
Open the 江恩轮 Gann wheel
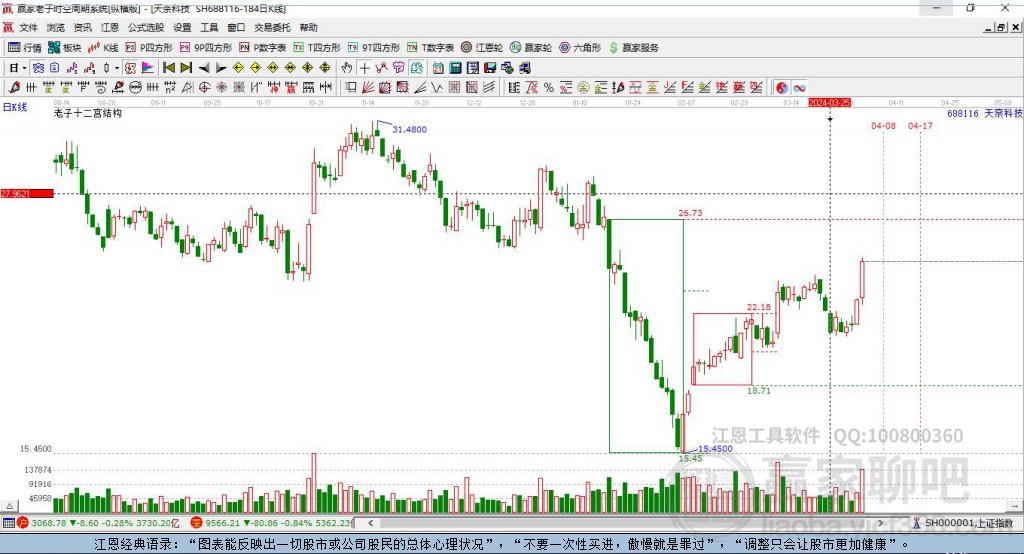(x=482, y=48)
